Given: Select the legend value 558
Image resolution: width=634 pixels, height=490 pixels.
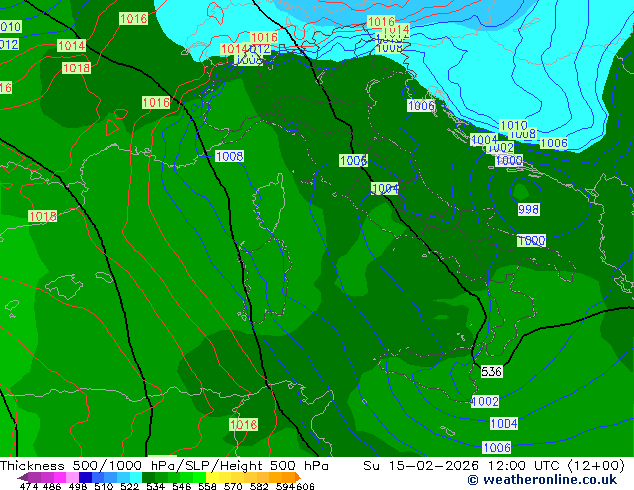Looking at the screenshot, I should tap(207, 486).
